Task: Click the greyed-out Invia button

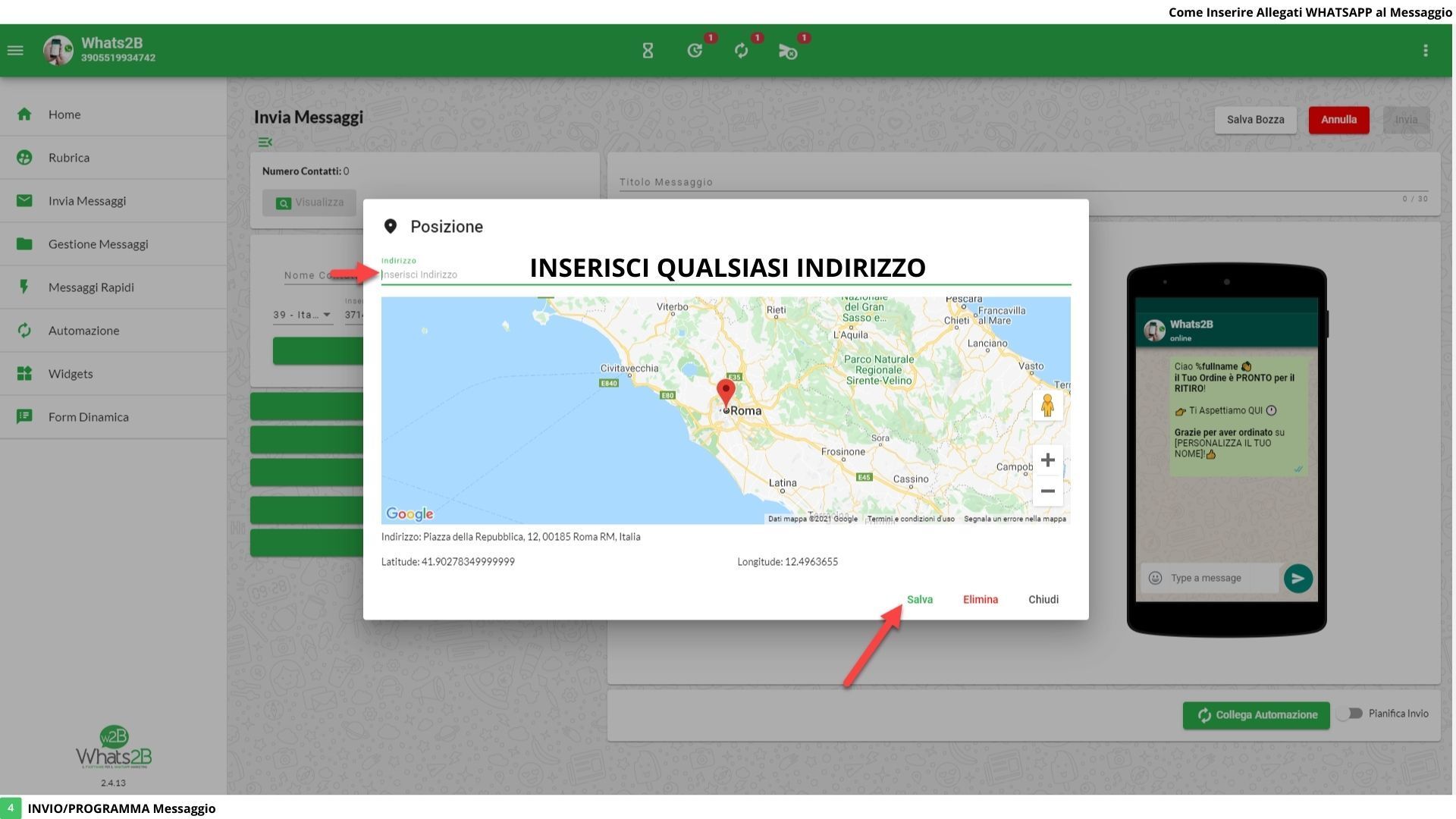Action: point(1407,120)
